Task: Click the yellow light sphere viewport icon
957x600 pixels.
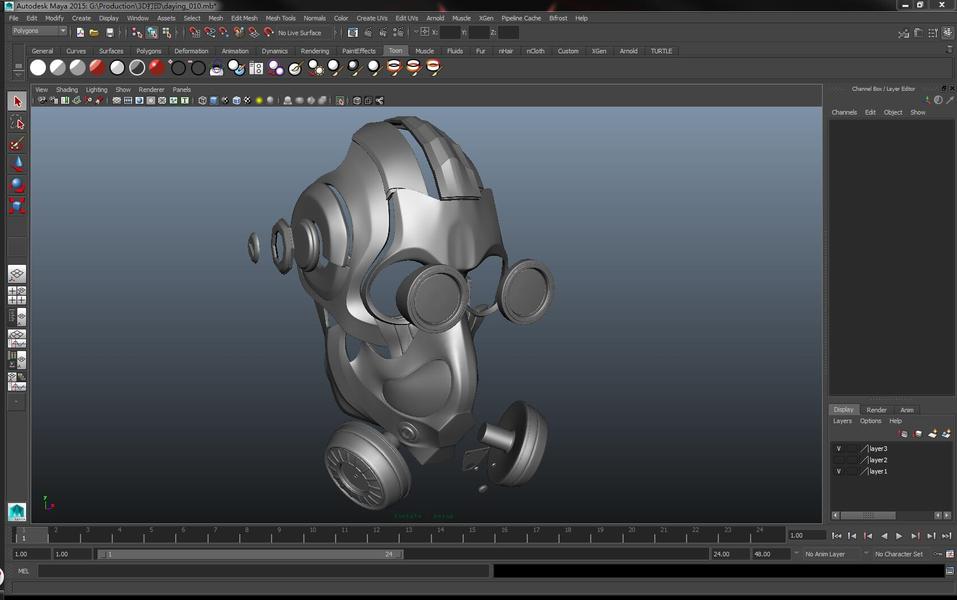Action: [259, 101]
